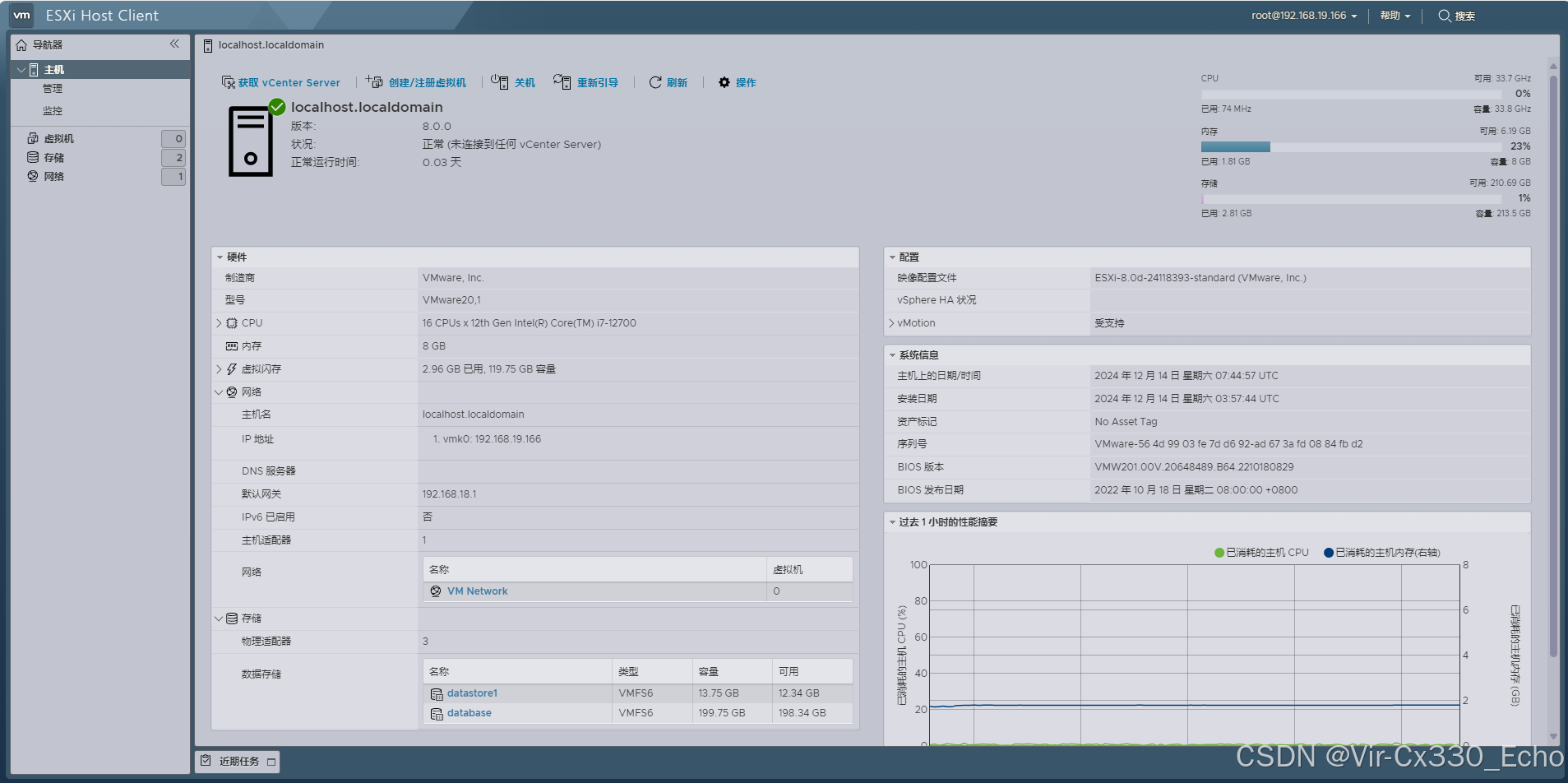Image resolution: width=1568 pixels, height=783 pixels.
Task: Click the create/register VM icon
Action: point(375,81)
